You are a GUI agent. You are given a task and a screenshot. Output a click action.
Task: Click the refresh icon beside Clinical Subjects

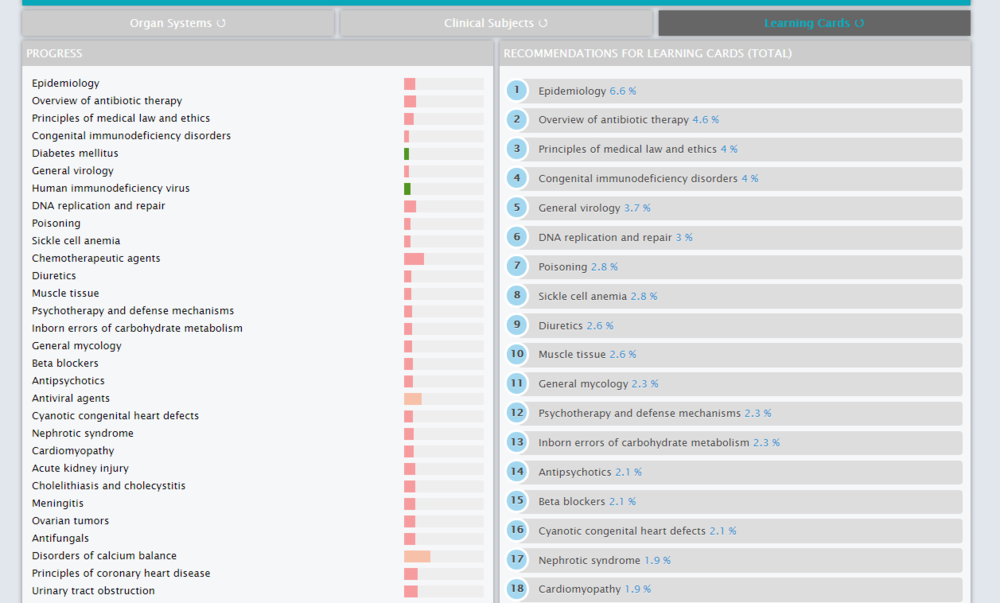543,23
